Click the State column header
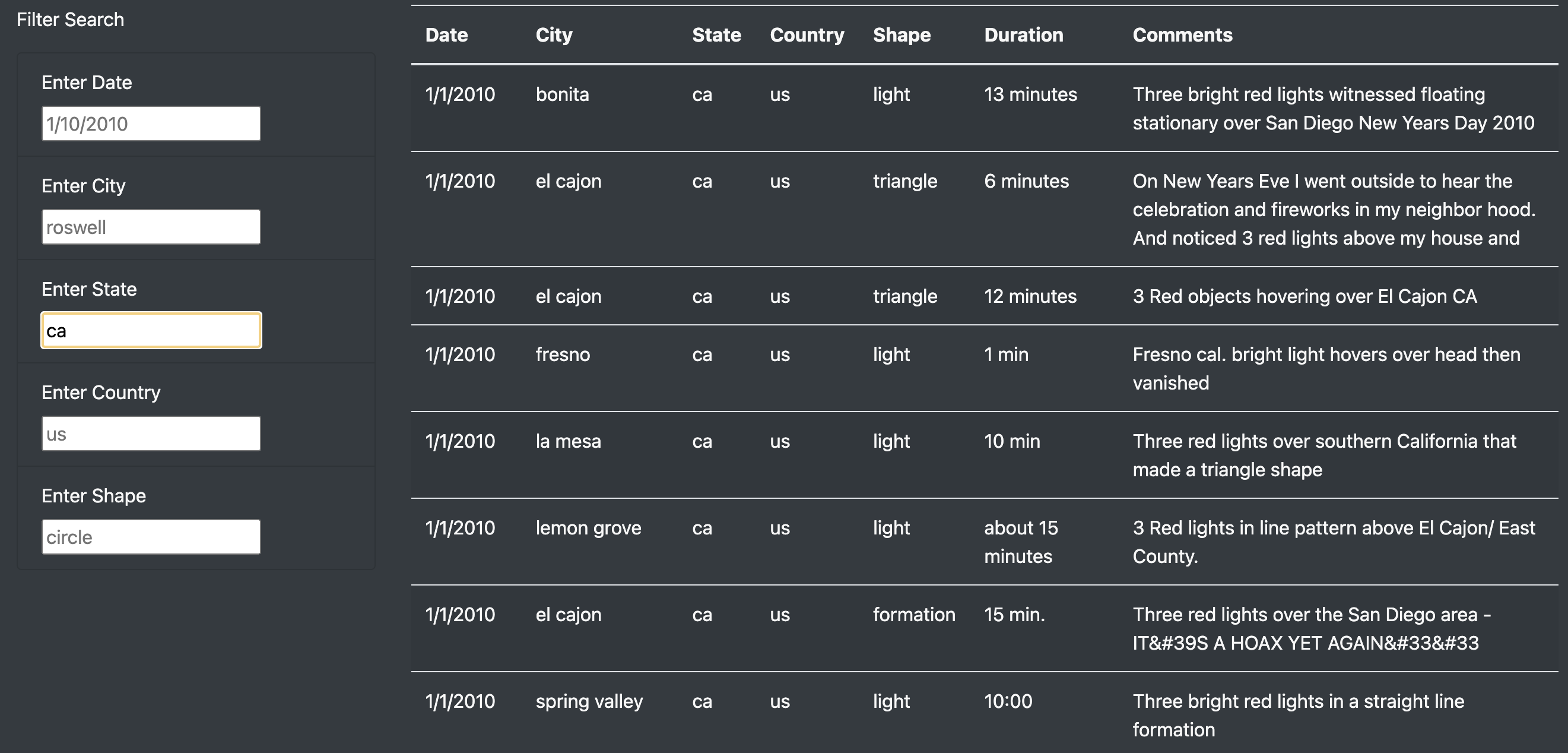Image resolution: width=1568 pixels, height=753 pixels. [716, 34]
